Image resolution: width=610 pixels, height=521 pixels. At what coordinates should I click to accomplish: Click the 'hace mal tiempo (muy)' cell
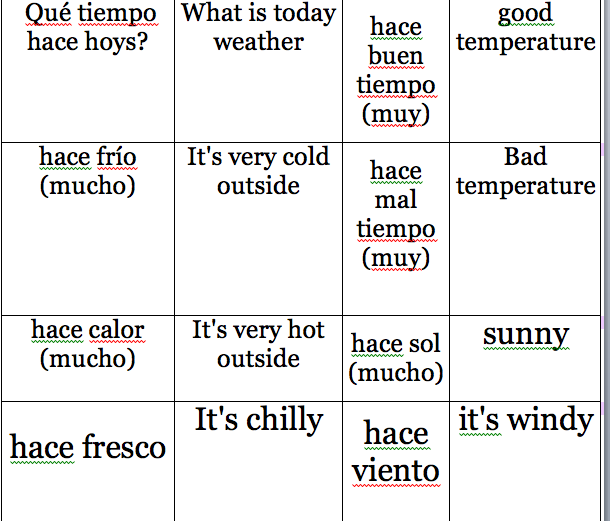click(x=396, y=214)
